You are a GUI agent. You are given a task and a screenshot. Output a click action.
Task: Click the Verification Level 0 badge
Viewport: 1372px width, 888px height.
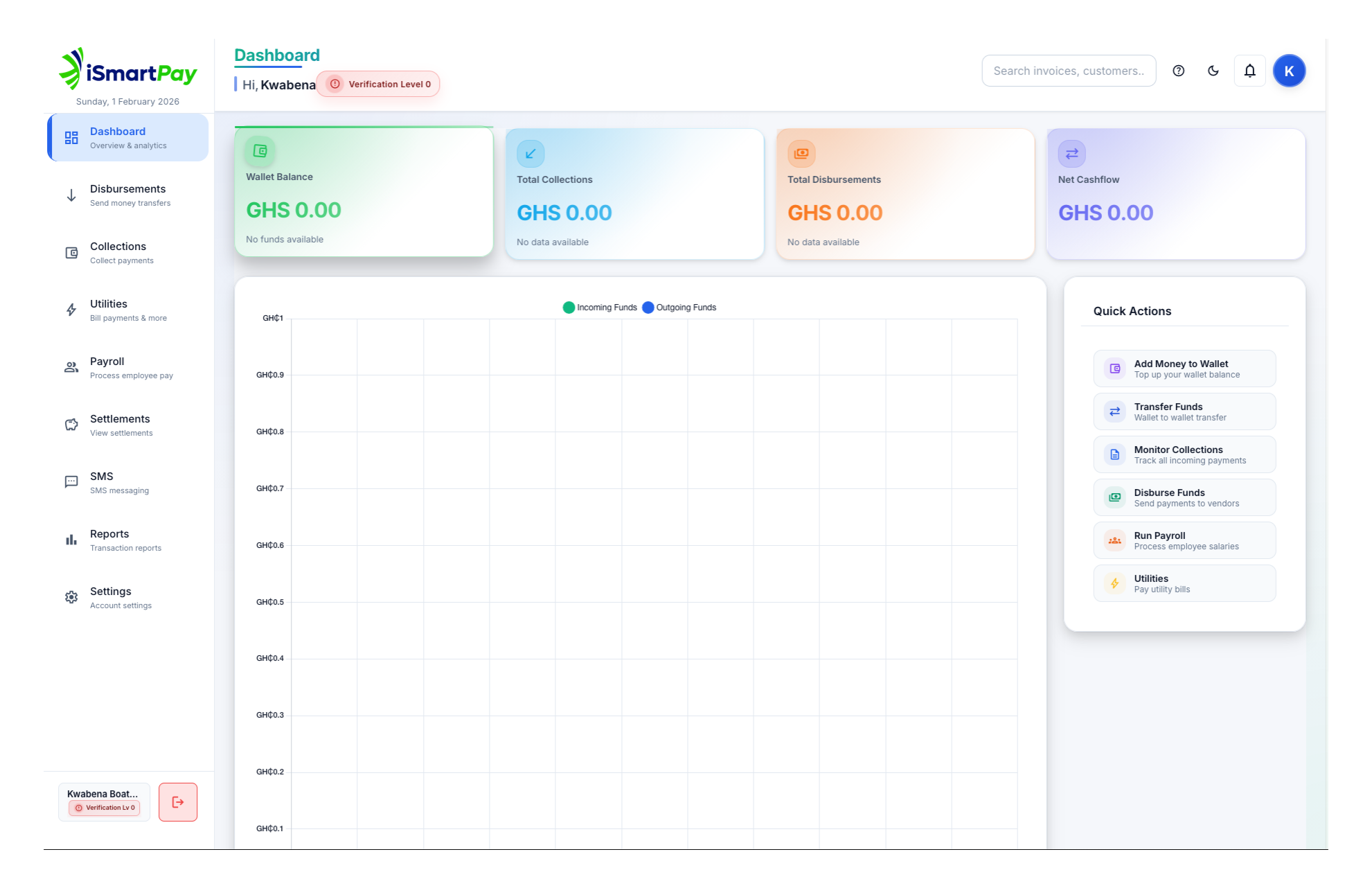(x=379, y=84)
